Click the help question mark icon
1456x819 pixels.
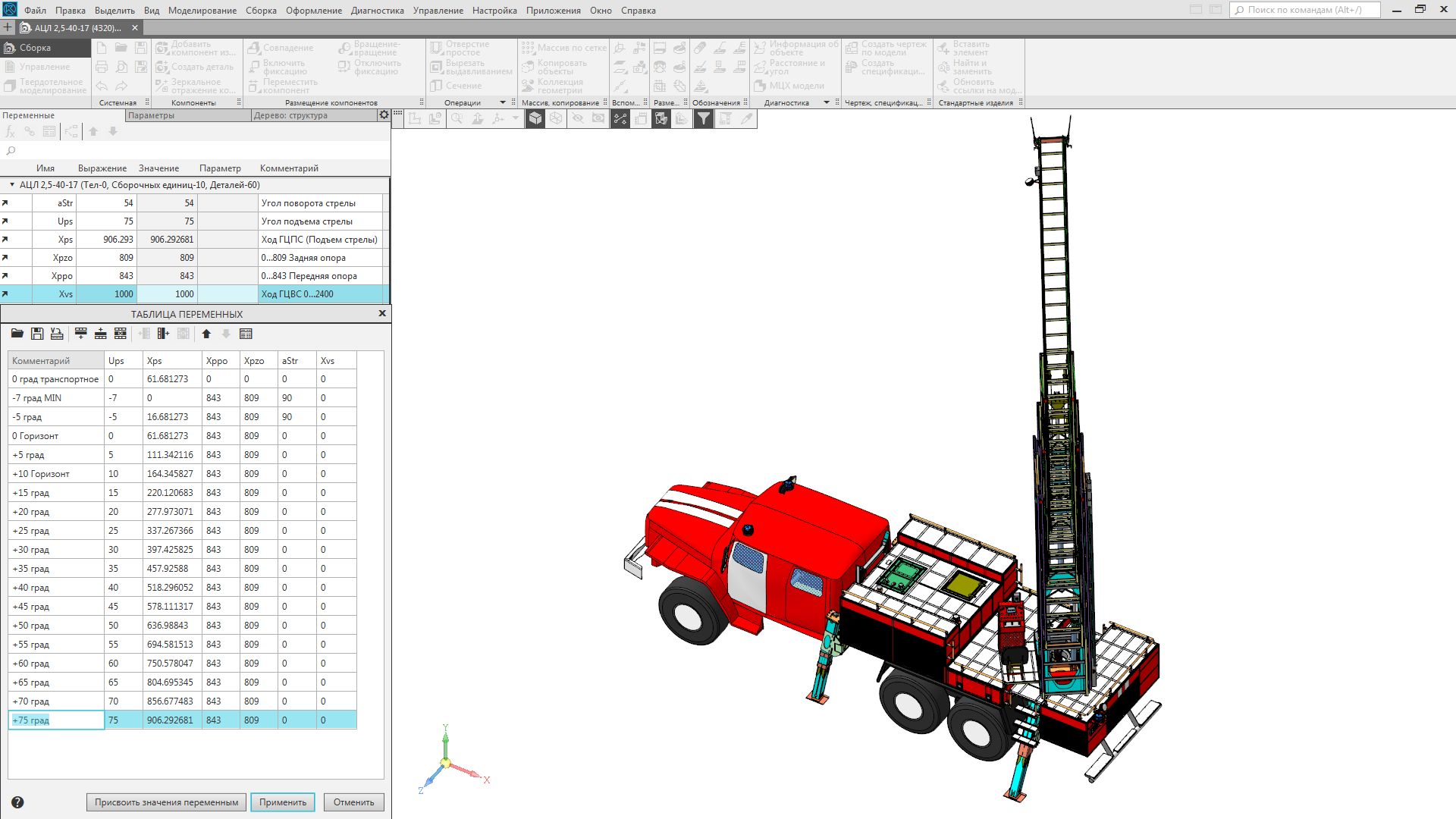coord(17,802)
